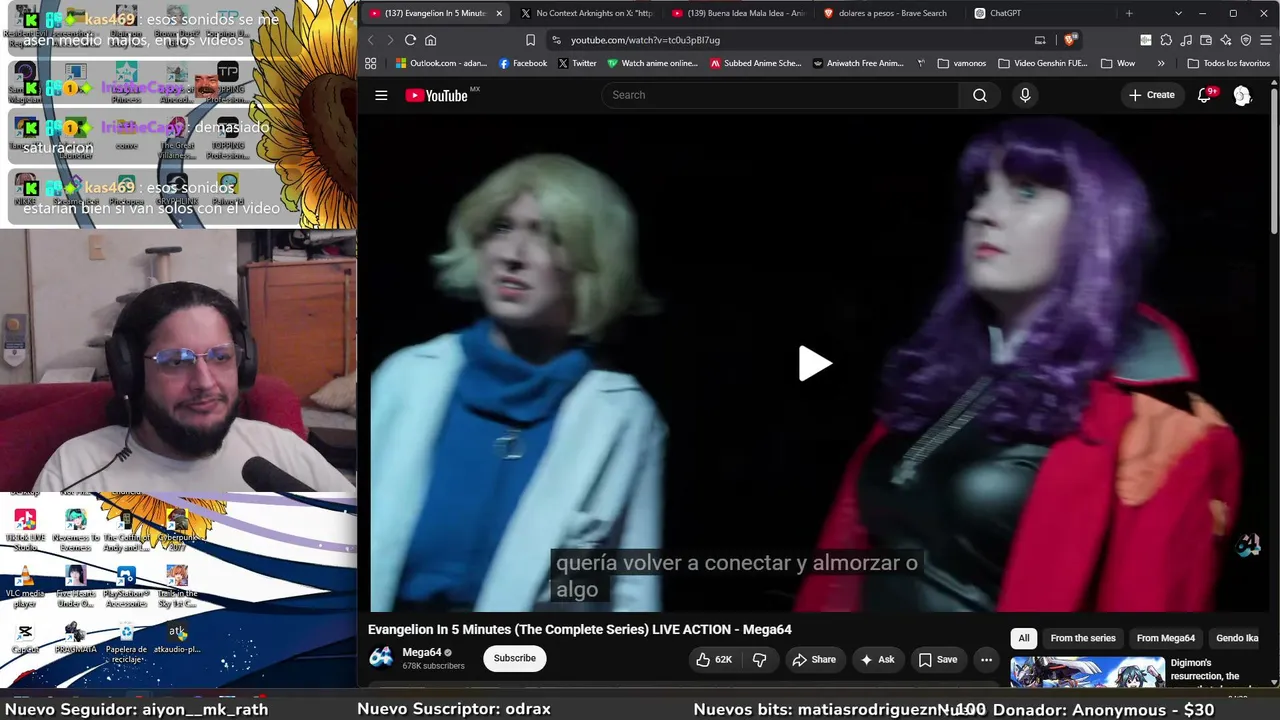Open the Facebook bookmark
This screenshot has height=720, width=1280.
pos(522,63)
